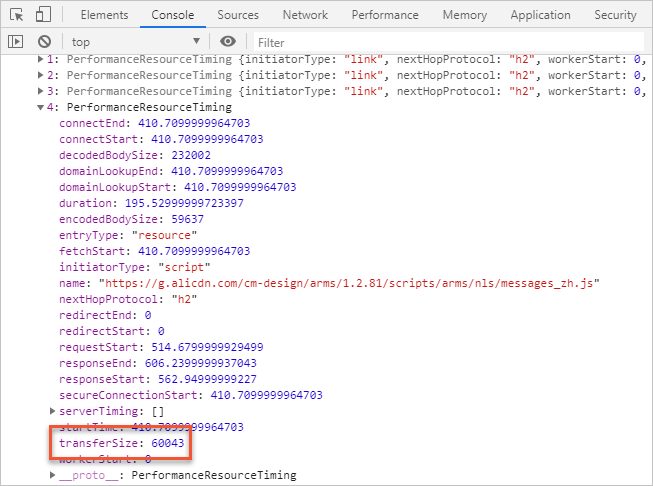Select the decodedBodySize value 232002
The image size is (653, 486).
click(191, 155)
